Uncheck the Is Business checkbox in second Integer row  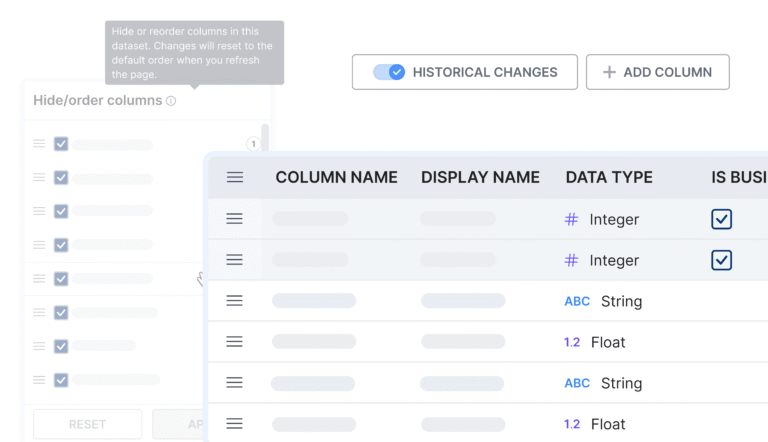(721, 260)
